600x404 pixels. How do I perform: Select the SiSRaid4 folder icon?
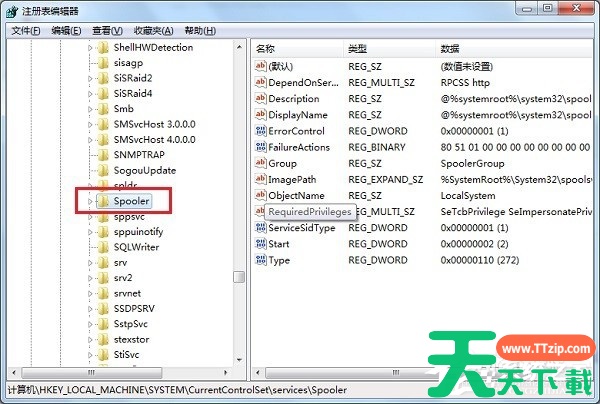click(103, 93)
